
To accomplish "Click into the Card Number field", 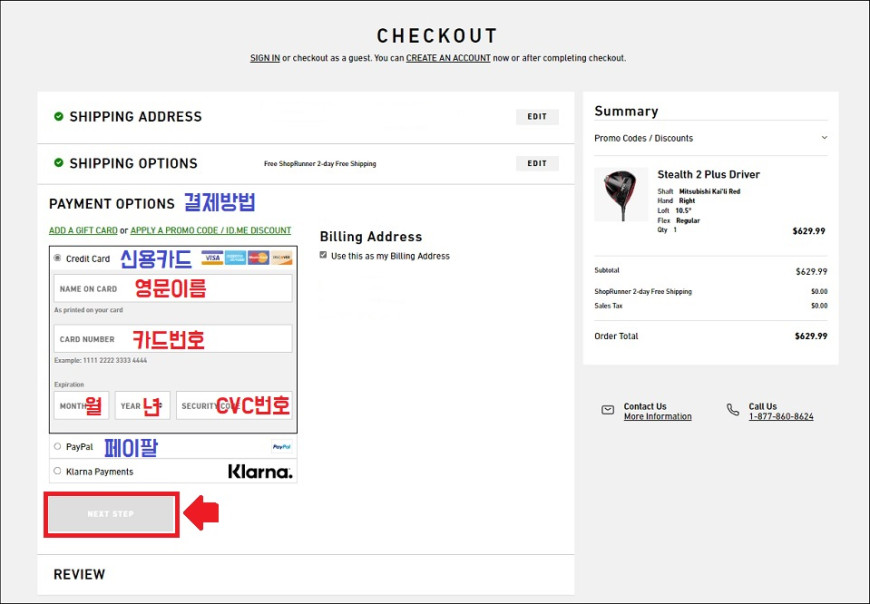I will (173, 339).
